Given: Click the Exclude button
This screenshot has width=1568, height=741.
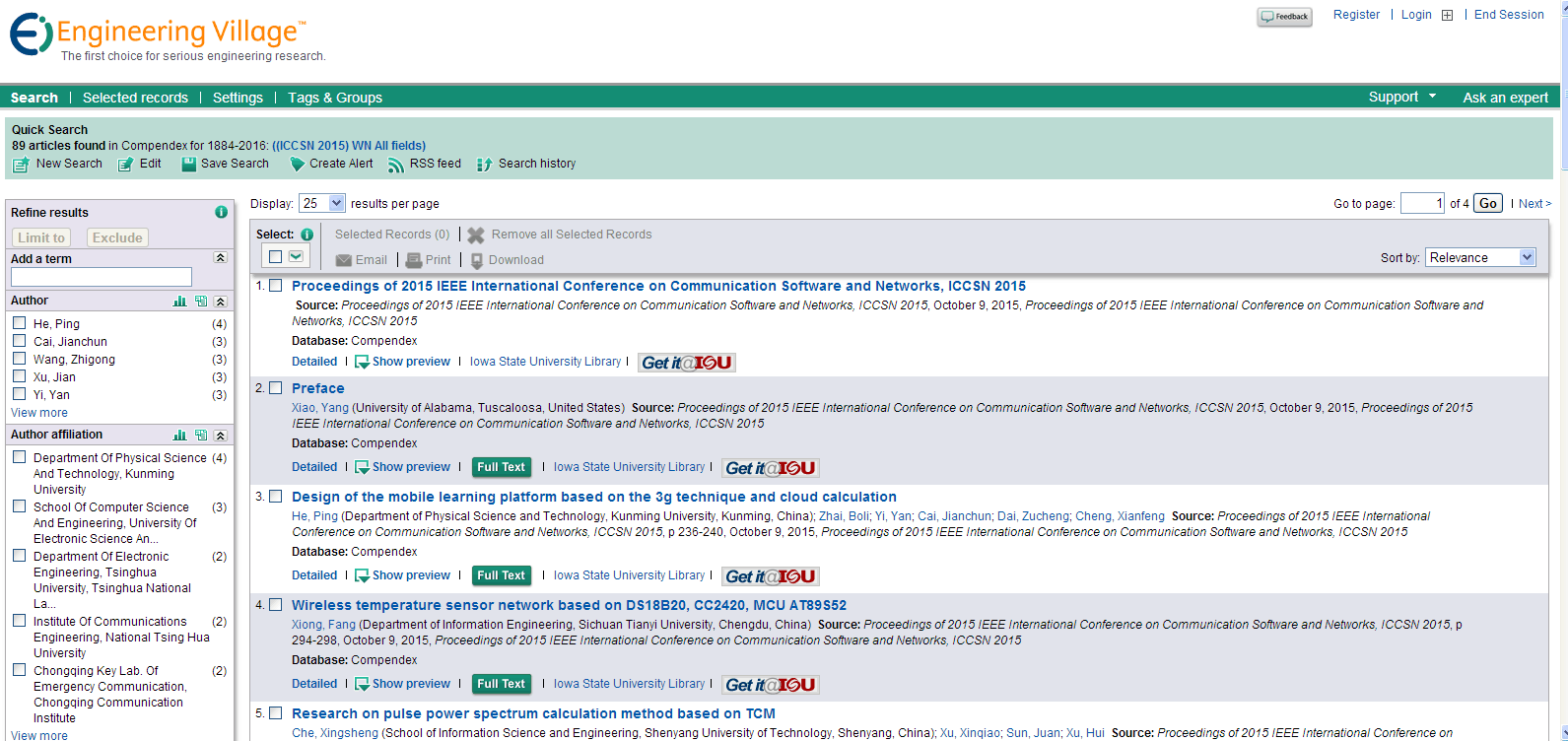Looking at the screenshot, I should pyautogui.click(x=117, y=237).
